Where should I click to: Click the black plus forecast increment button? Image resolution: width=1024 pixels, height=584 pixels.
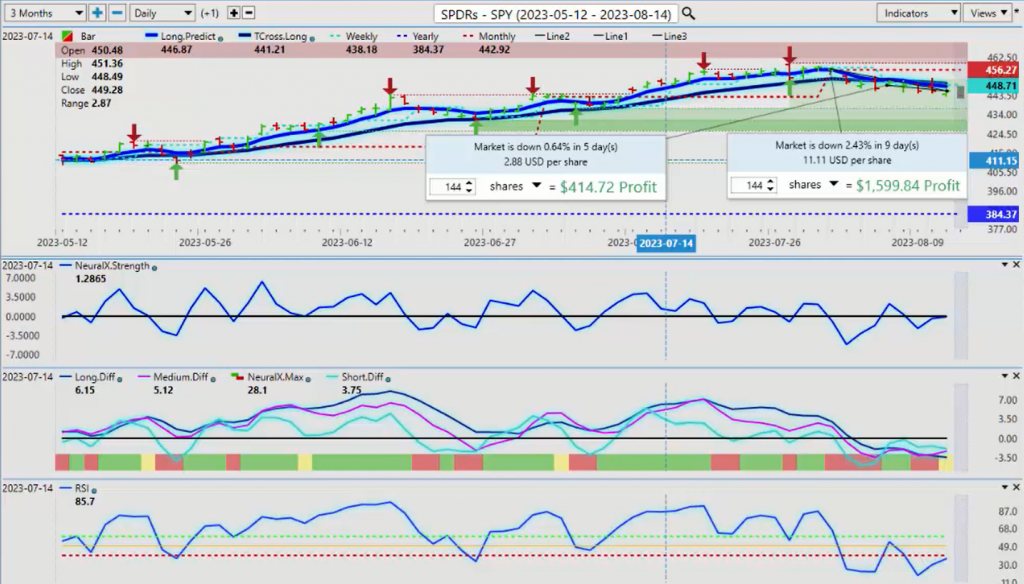click(234, 13)
